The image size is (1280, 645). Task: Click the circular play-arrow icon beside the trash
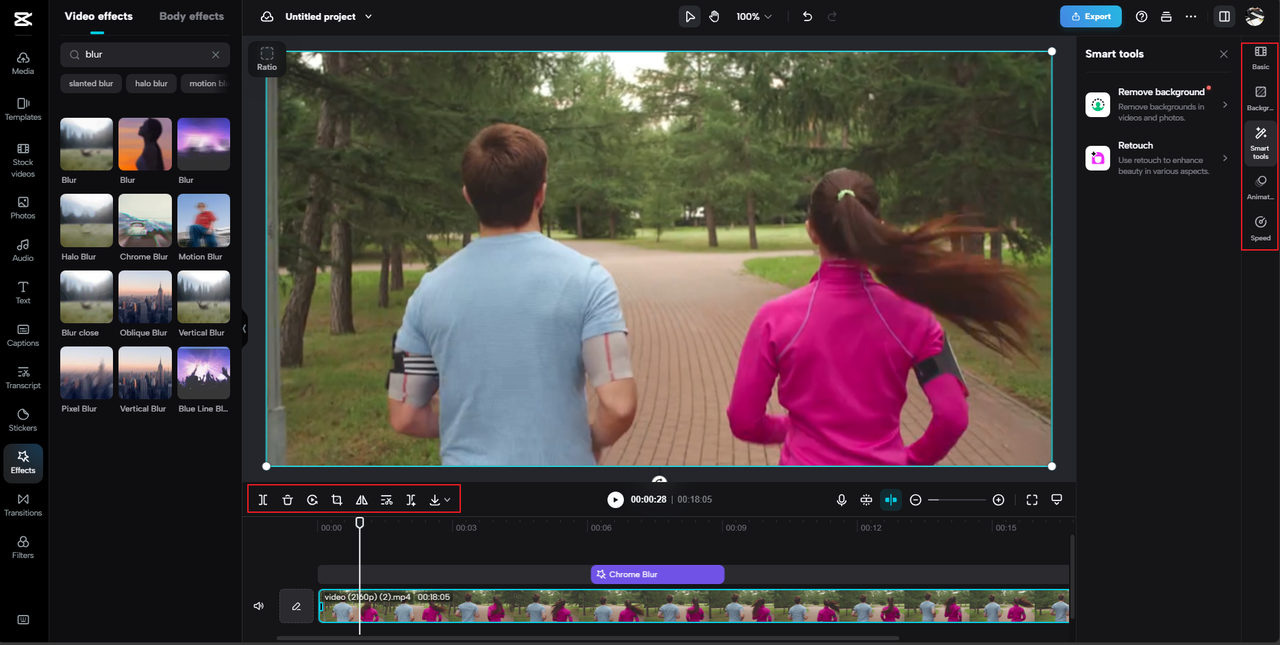click(x=312, y=500)
